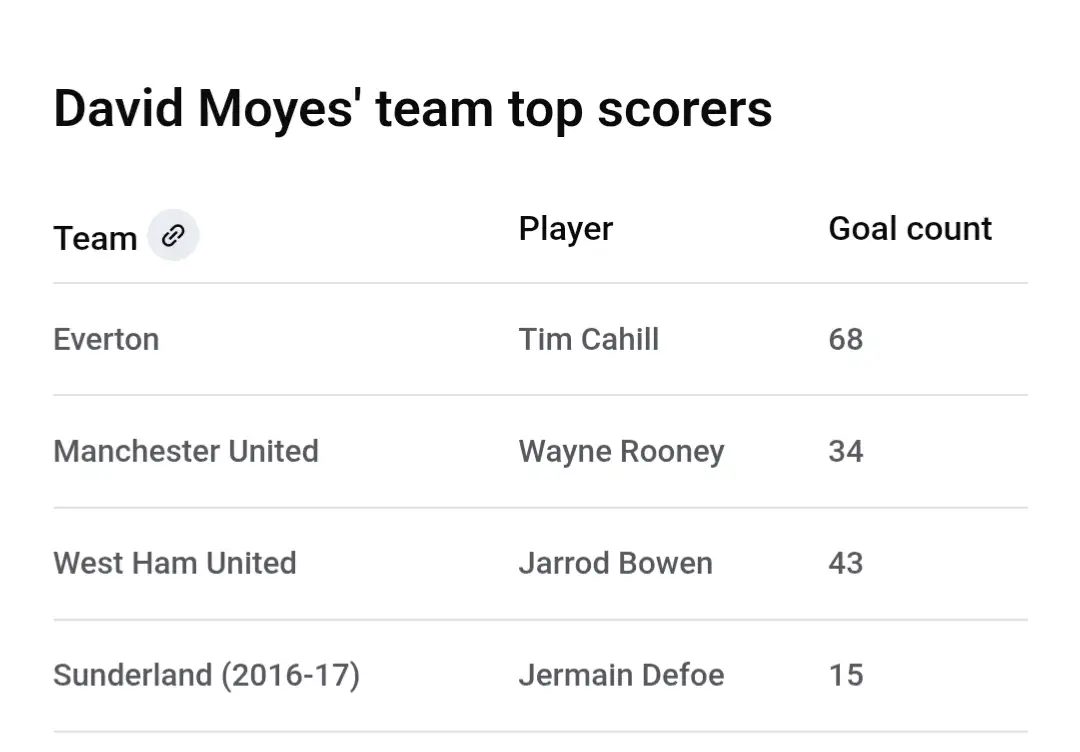Click the Tim Cahill player name
The height and width of the screenshot is (752, 1080).
[x=588, y=339]
